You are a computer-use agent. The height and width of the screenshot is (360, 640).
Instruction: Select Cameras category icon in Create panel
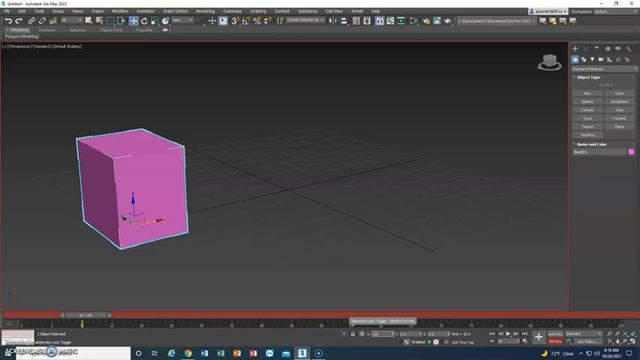tap(601, 60)
